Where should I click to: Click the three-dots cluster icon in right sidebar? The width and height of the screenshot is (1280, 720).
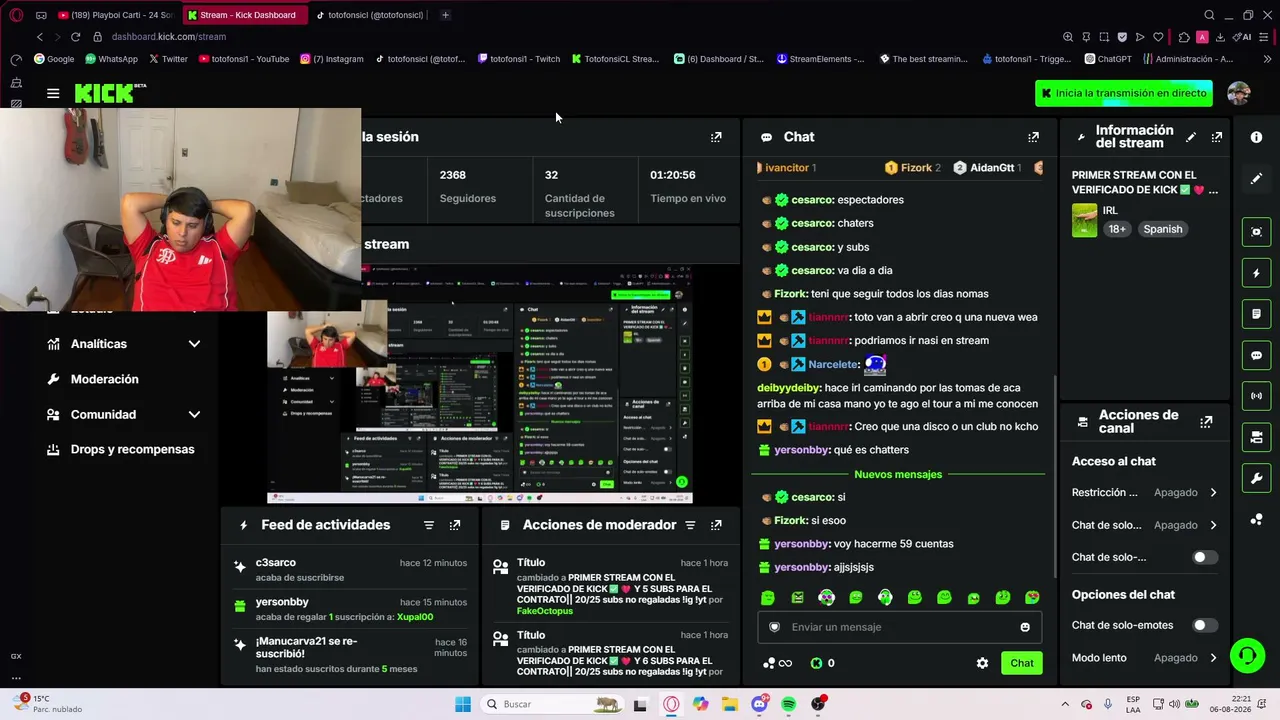(1257, 519)
